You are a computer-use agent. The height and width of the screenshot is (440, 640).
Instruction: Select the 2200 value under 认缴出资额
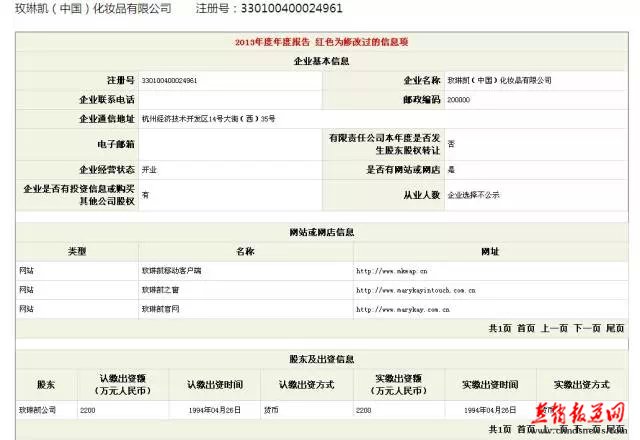point(87,410)
